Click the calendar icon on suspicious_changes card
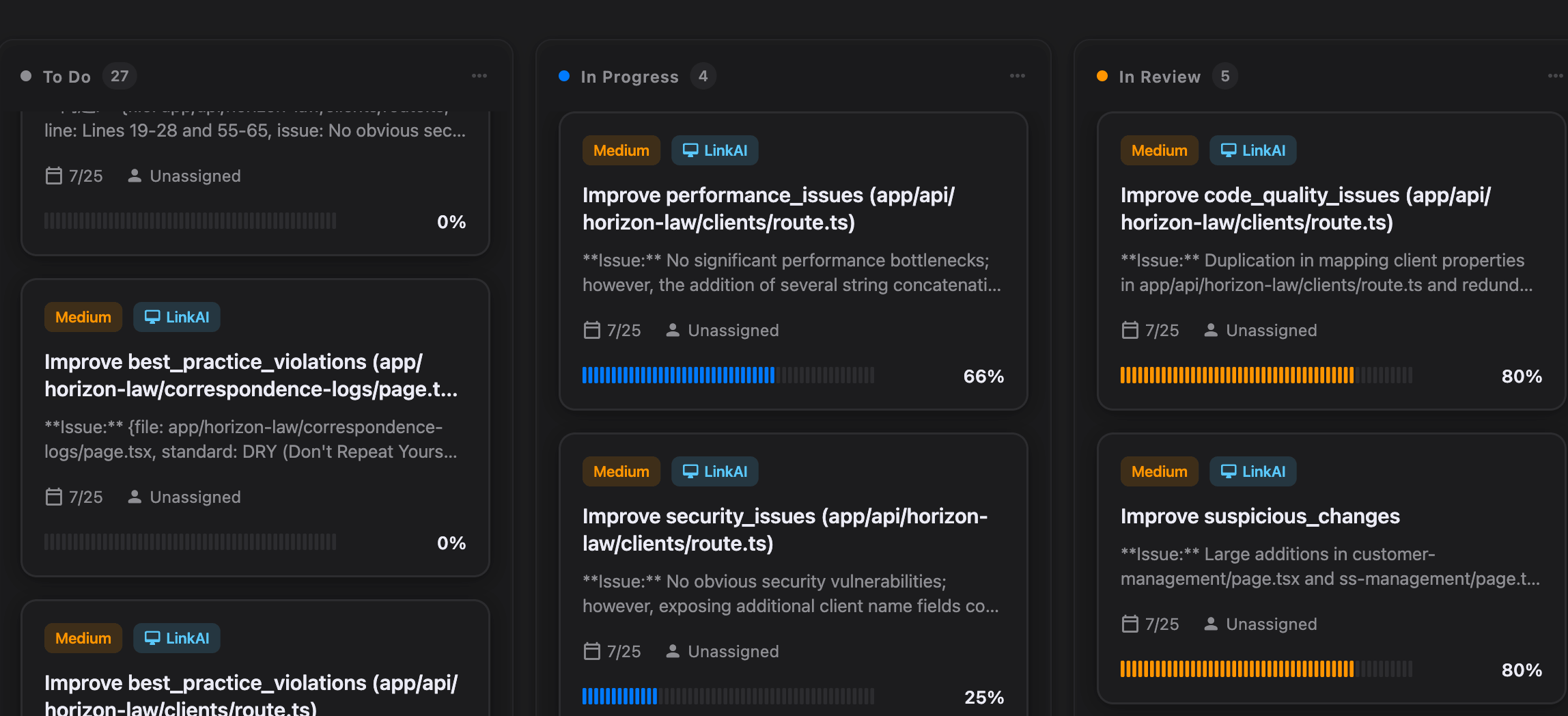Image resolution: width=1568 pixels, height=716 pixels. pyautogui.click(x=1130, y=624)
